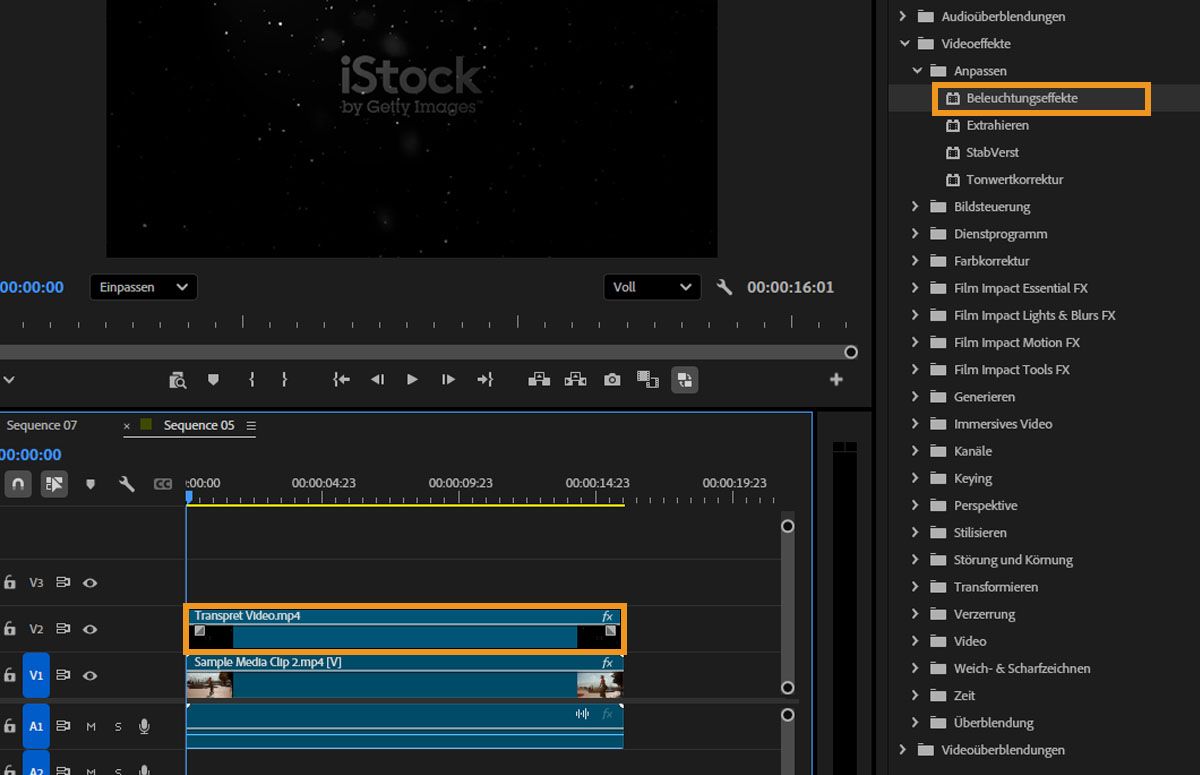Click the Export Frame camera icon
Screen dimensions: 1200x775
(612, 380)
